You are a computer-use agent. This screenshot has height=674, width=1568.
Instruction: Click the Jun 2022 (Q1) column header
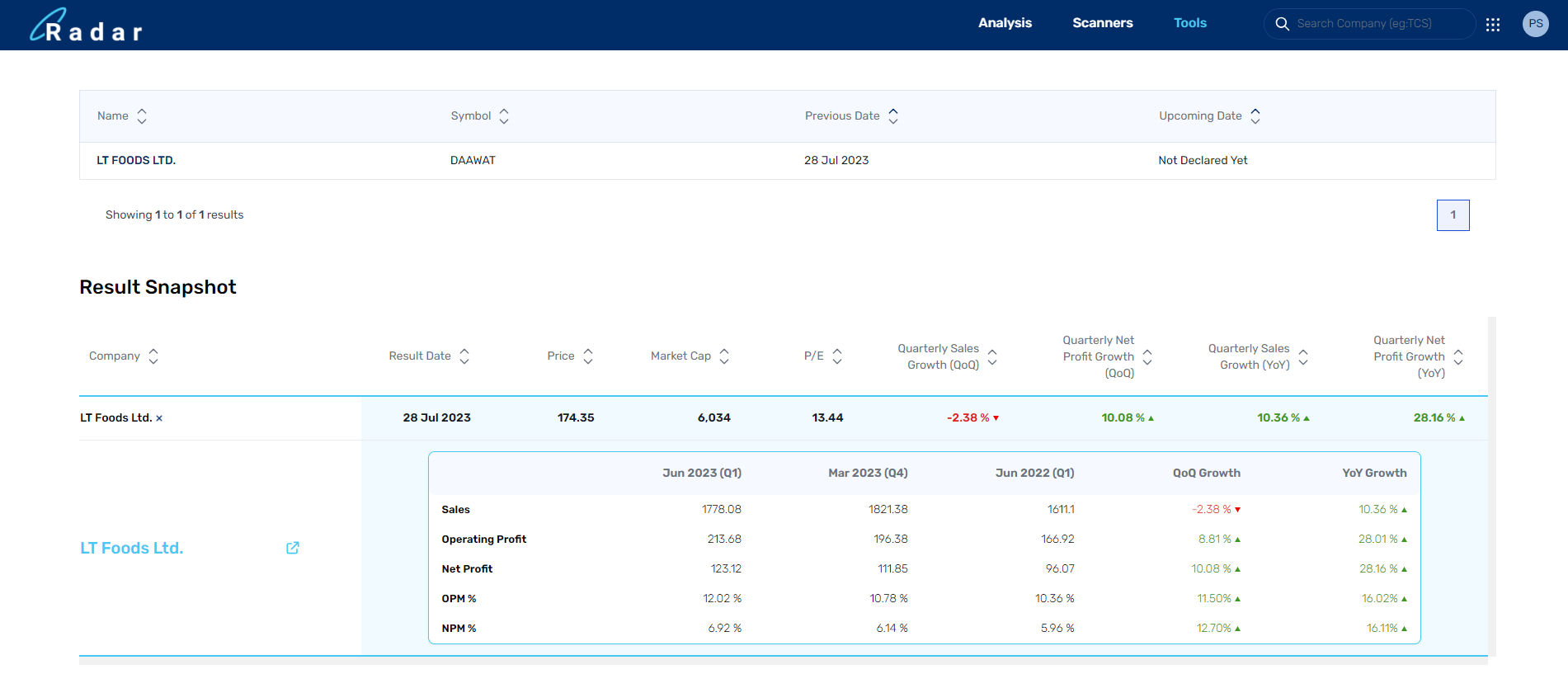[1034, 473]
